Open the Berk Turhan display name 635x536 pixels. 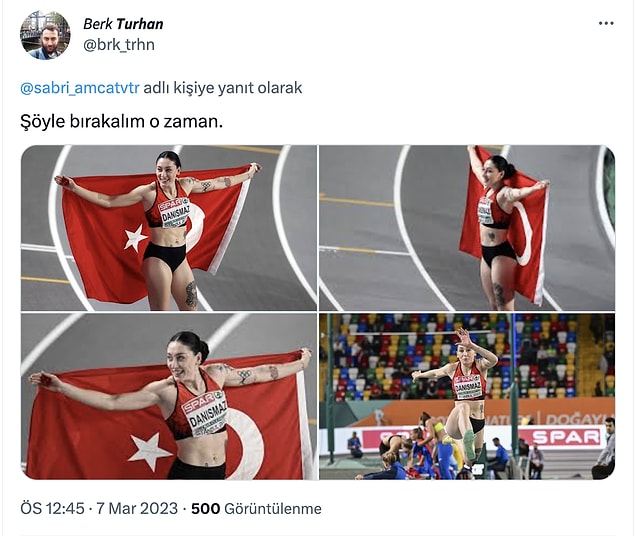(x=123, y=24)
